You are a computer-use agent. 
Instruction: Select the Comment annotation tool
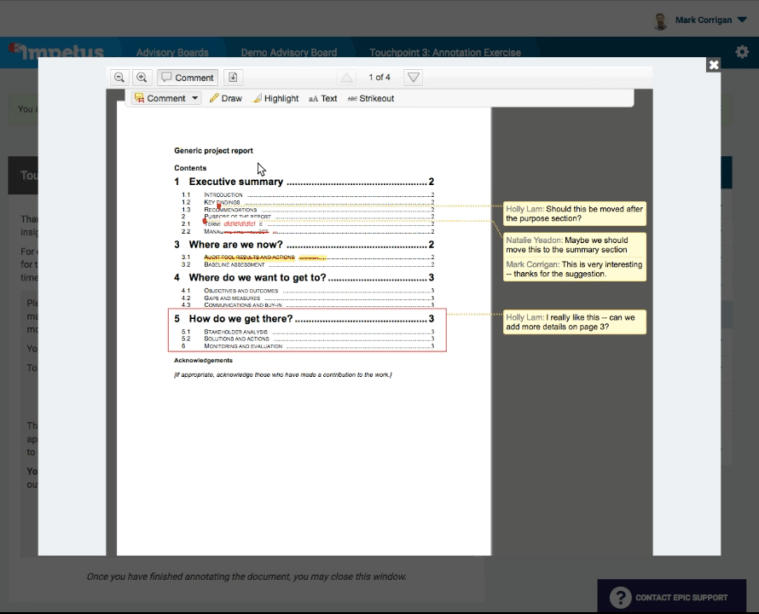[x=160, y=98]
